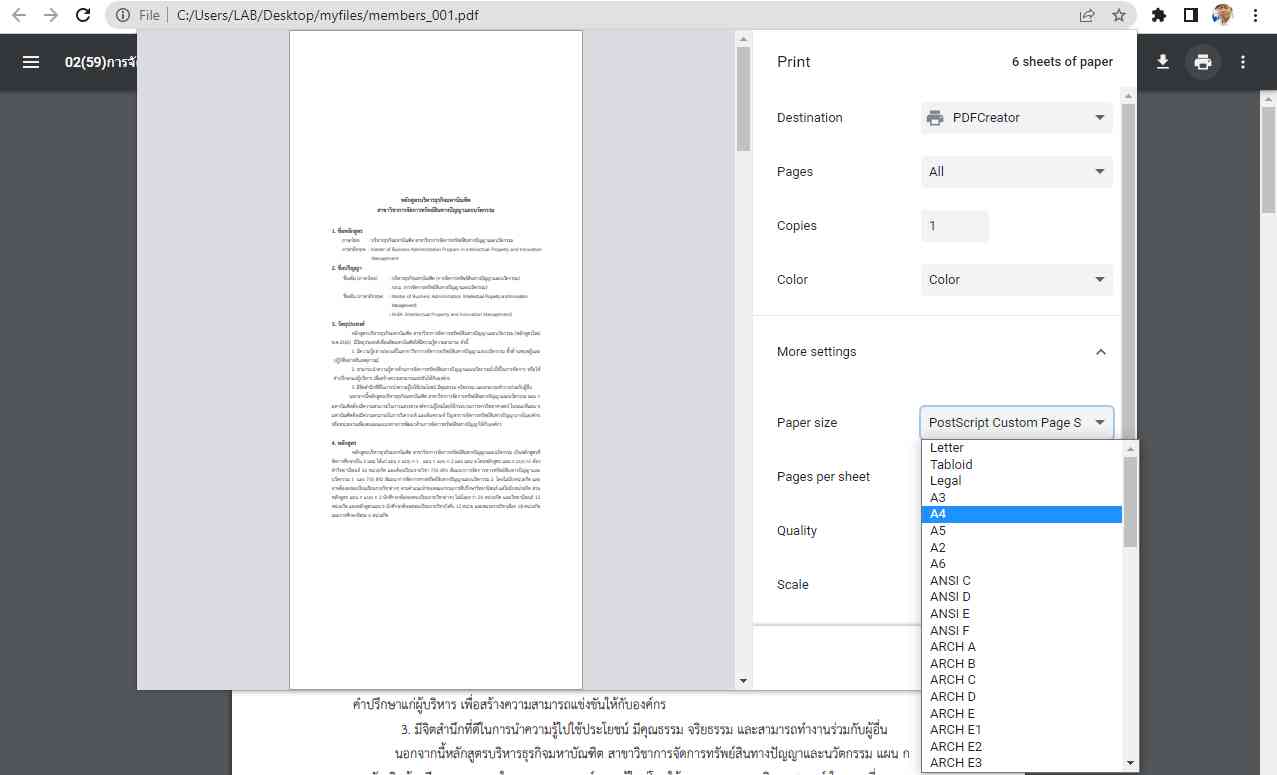
Task: Click the printer icon in PDF toolbar
Action: point(1203,62)
